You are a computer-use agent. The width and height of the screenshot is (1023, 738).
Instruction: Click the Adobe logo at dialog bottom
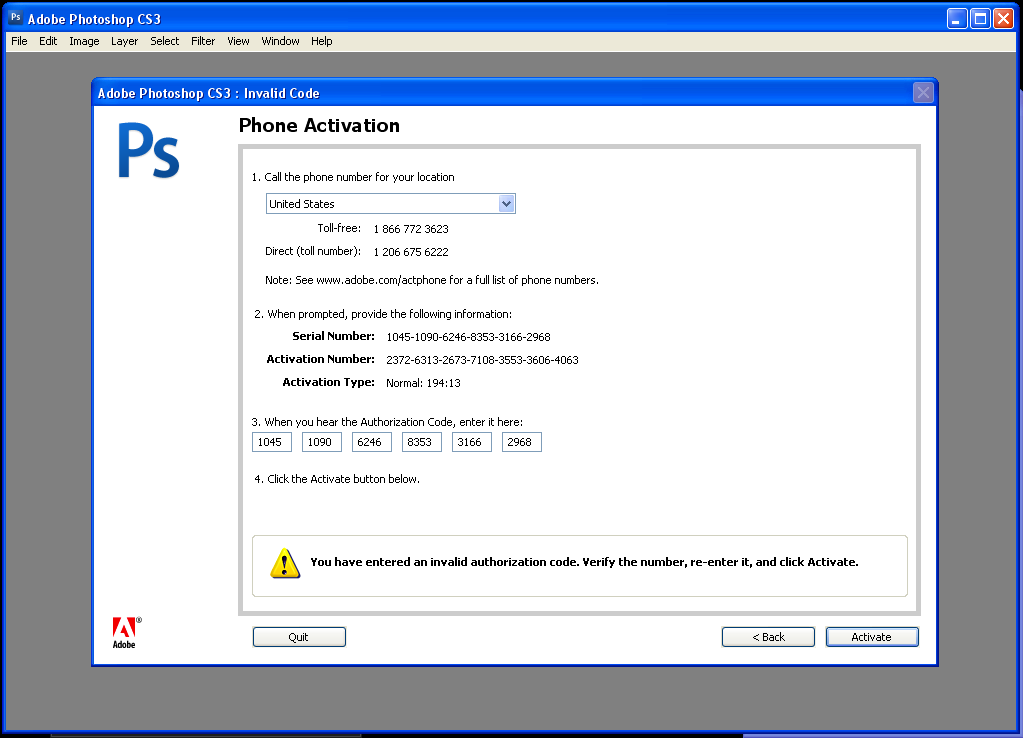(125, 632)
